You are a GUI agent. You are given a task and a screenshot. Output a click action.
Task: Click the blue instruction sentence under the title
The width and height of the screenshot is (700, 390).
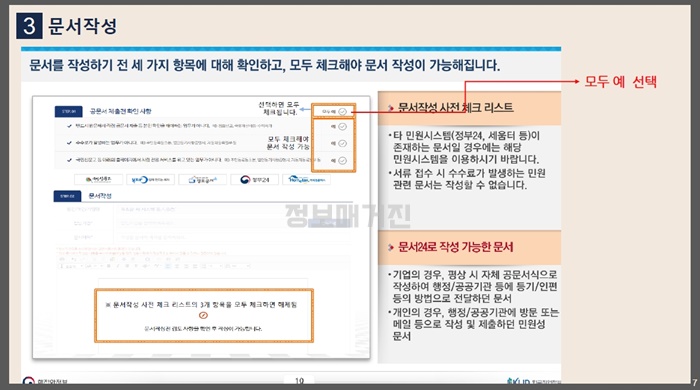tap(264, 66)
